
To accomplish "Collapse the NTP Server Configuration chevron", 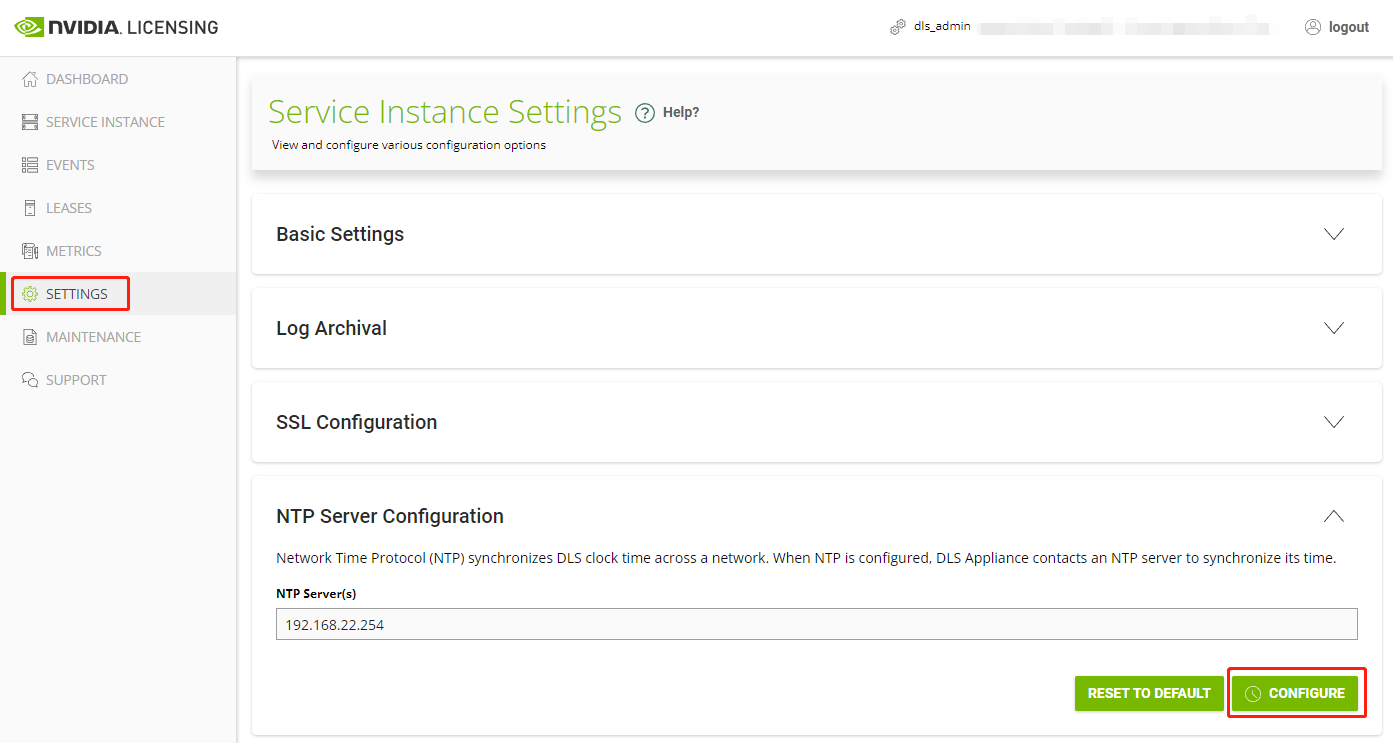I will tap(1334, 516).
